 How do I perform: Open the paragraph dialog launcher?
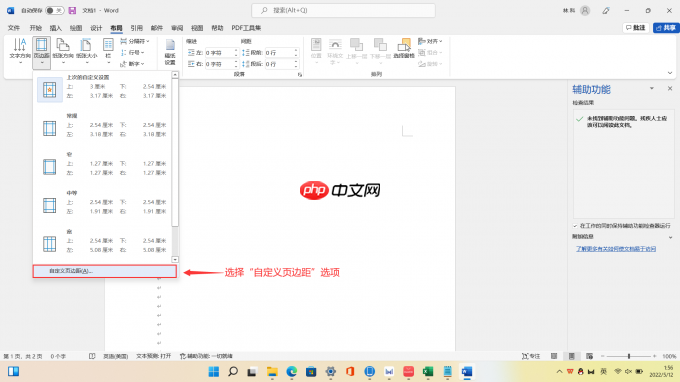300,75
